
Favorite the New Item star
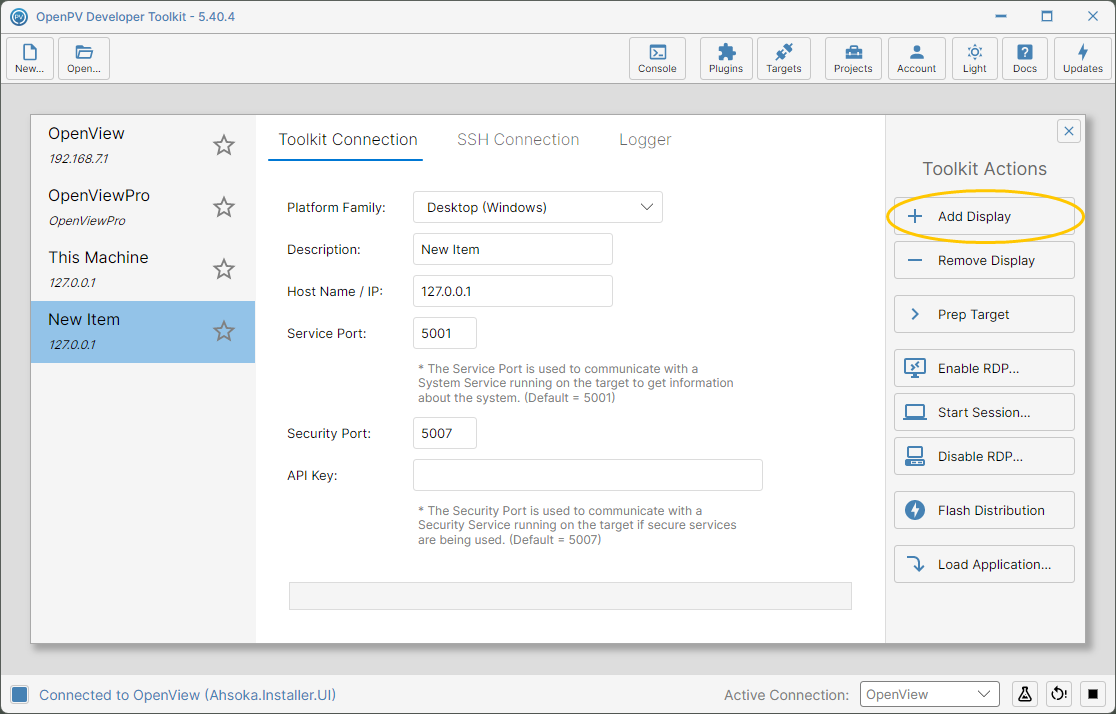click(224, 331)
